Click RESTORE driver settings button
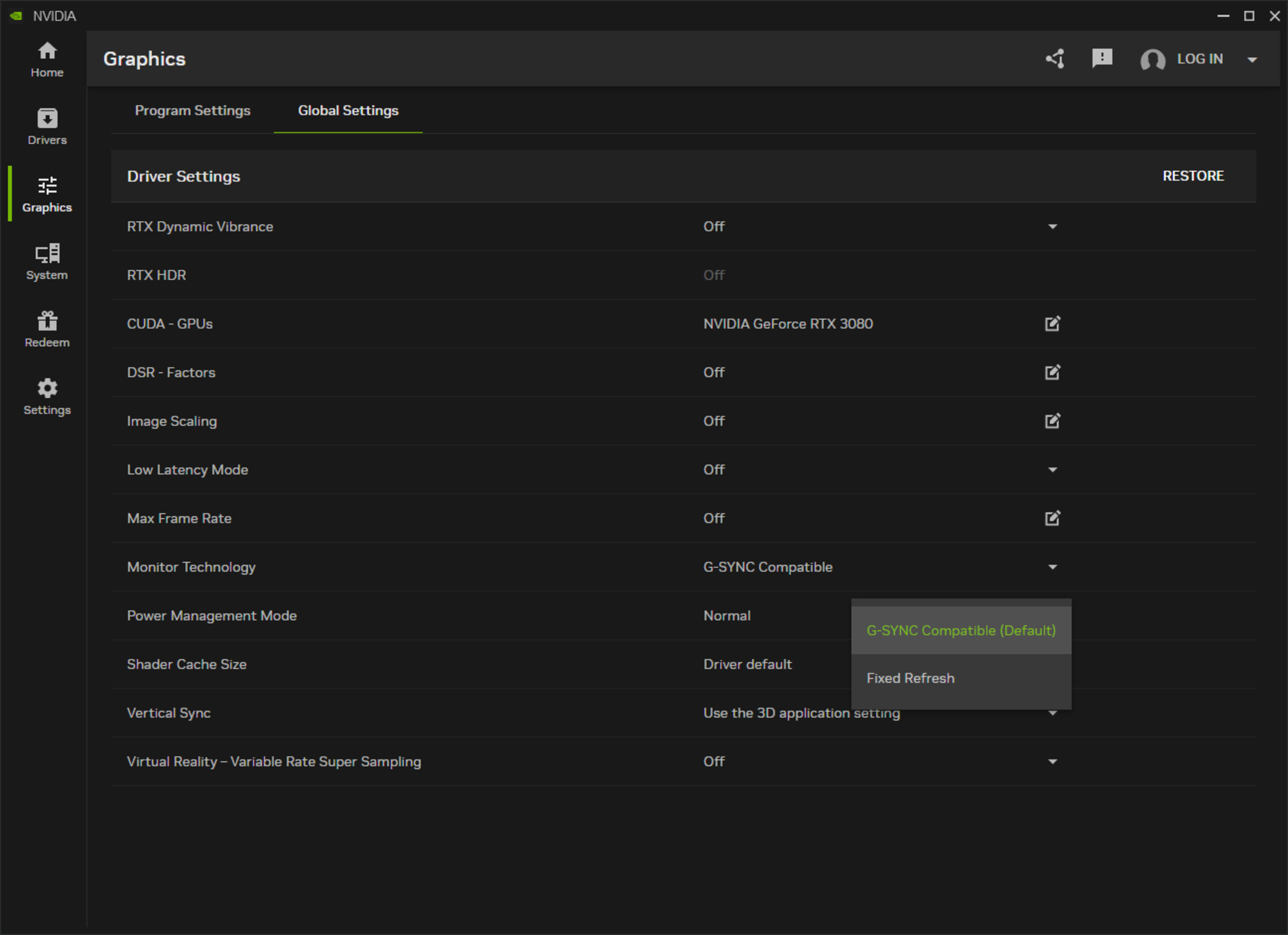1288x935 pixels. tap(1193, 176)
